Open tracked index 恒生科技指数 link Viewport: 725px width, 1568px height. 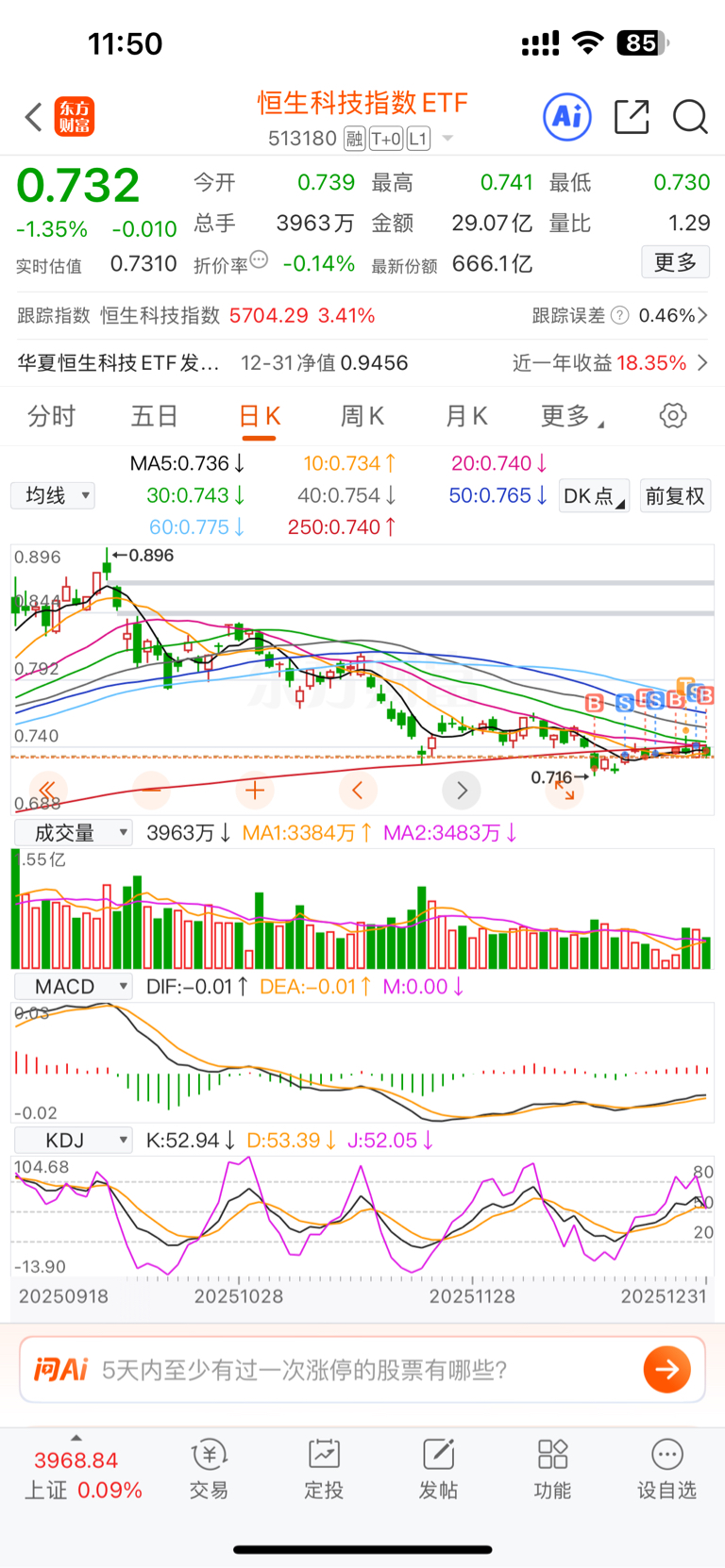[x=160, y=315]
